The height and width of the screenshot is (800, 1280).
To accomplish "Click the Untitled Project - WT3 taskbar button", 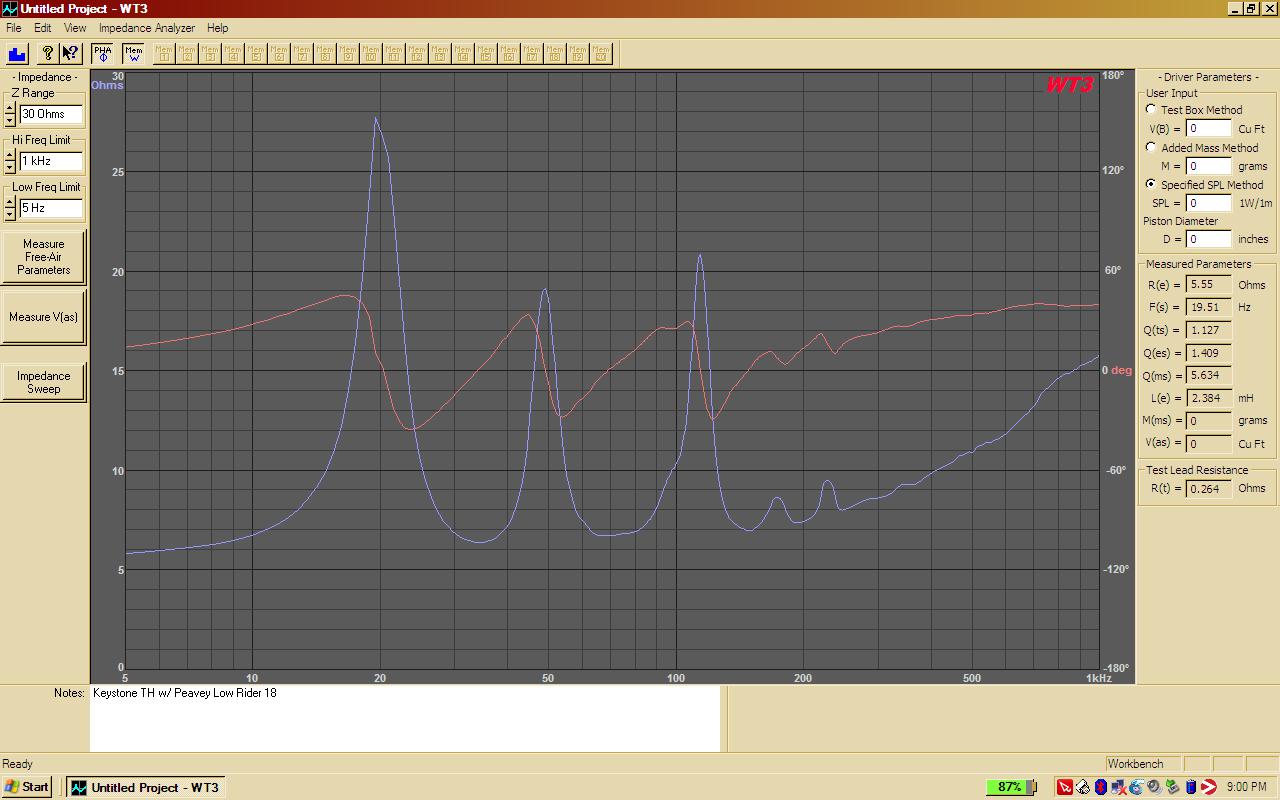I will coord(144,787).
